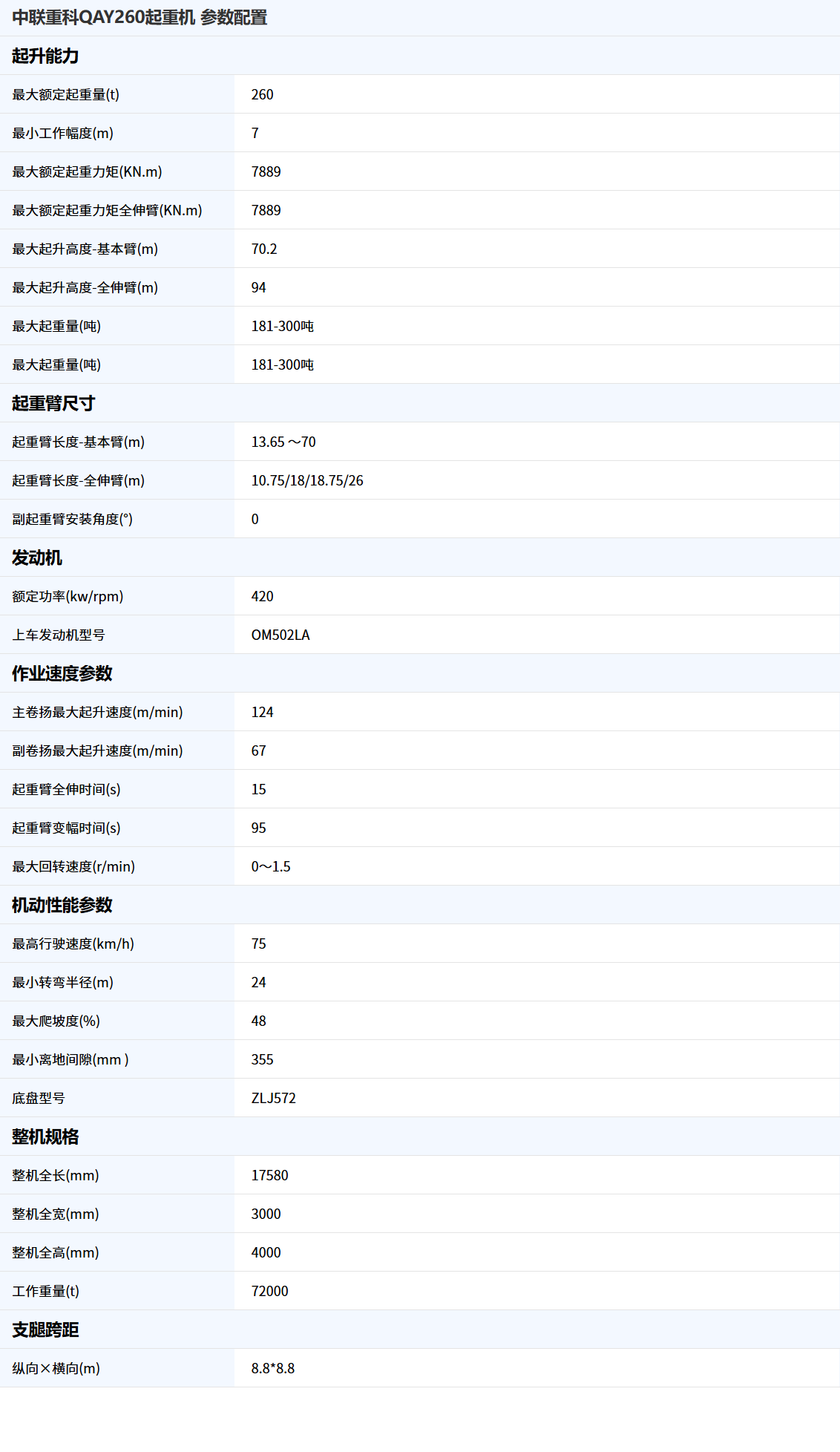Click the label 上车发动机型号
The height and width of the screenshot is (1452, 840).
coord(59,635)
